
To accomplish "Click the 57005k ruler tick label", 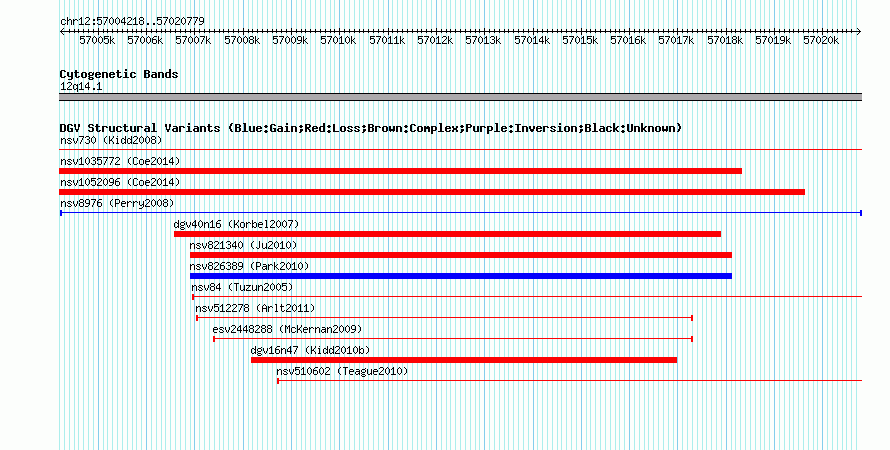I will pos(97,40).
